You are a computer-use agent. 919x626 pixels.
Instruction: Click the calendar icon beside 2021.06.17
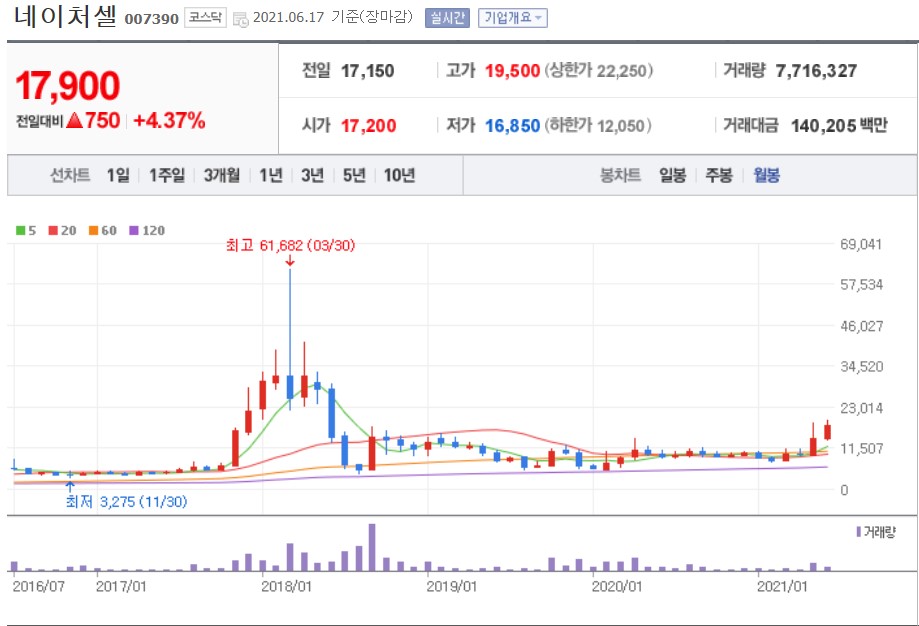tap(241, 19)
